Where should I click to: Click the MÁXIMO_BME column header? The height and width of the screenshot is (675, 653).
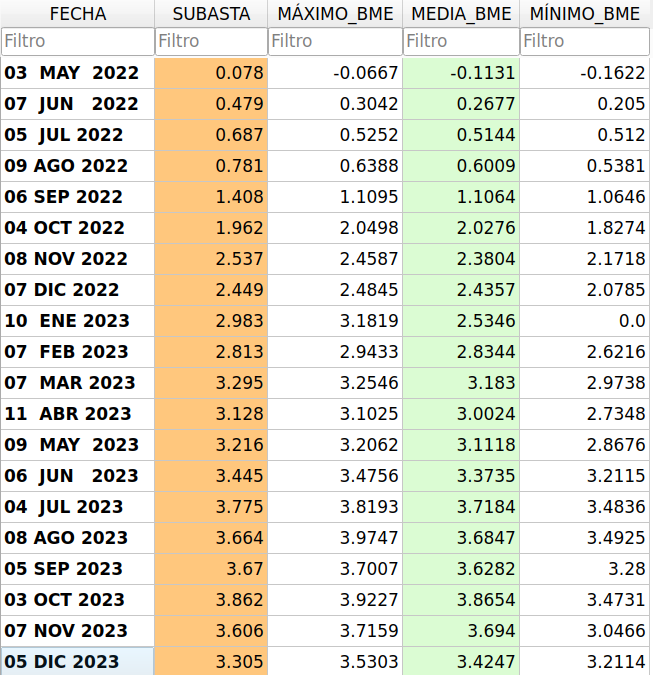point(335,14)
